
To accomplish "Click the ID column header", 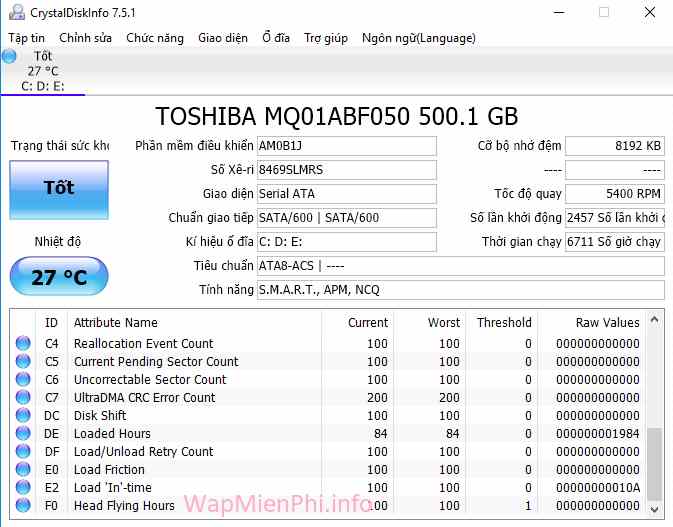I will [51, 323].
